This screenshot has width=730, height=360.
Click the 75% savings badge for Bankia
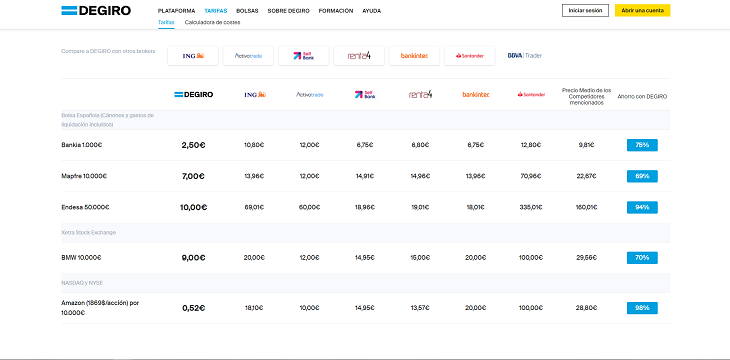[x=642, y=145]
